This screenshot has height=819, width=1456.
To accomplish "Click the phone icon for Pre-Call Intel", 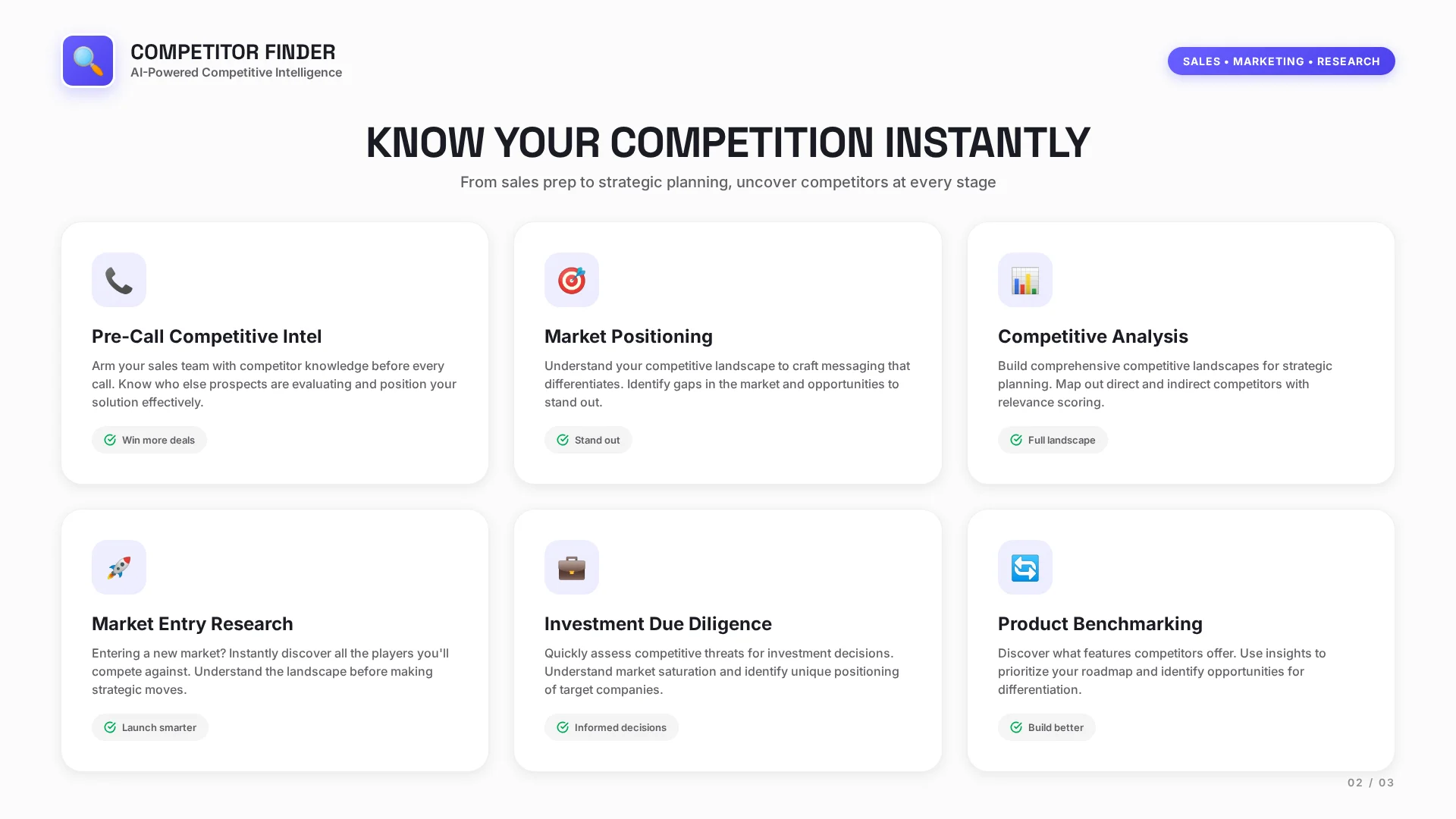I will (x=119, y=280).
